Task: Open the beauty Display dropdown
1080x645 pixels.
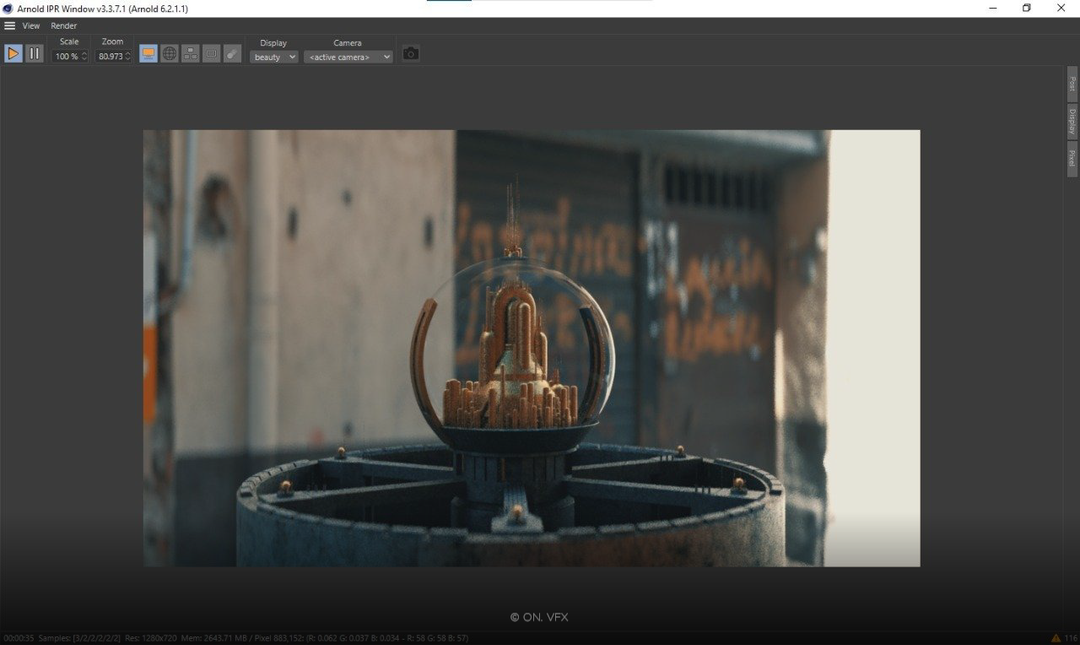Action: tap(273, 57)
